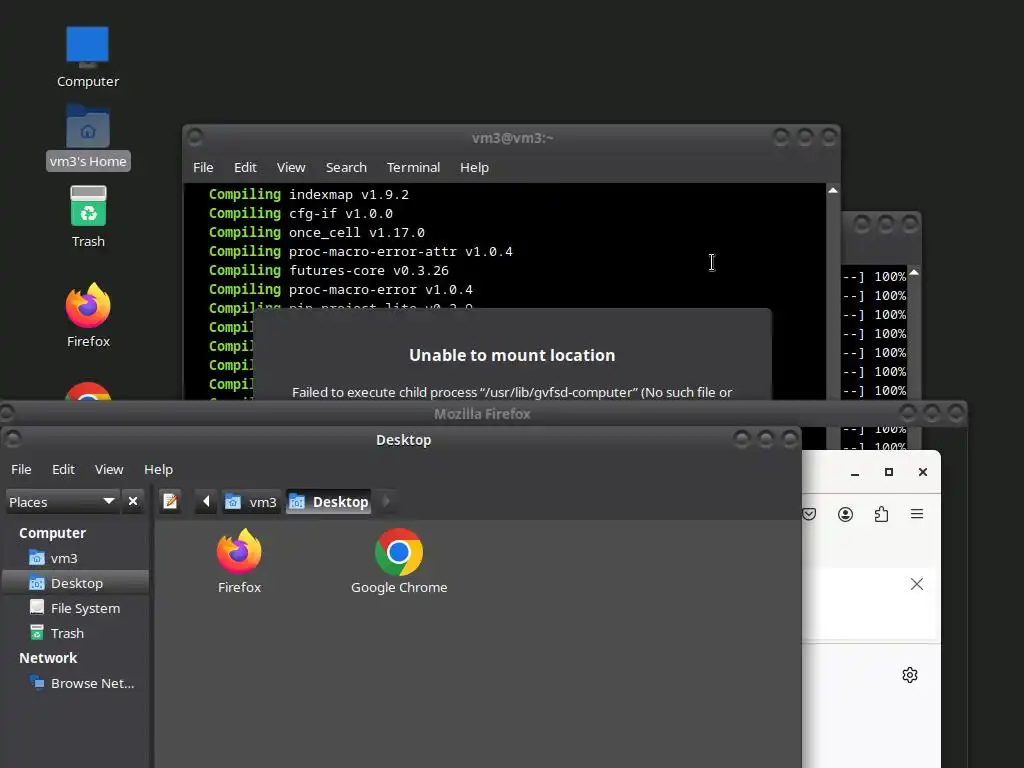Click the path bar right arrow
Screen dimensions: 1024x768
coord(386,502)
